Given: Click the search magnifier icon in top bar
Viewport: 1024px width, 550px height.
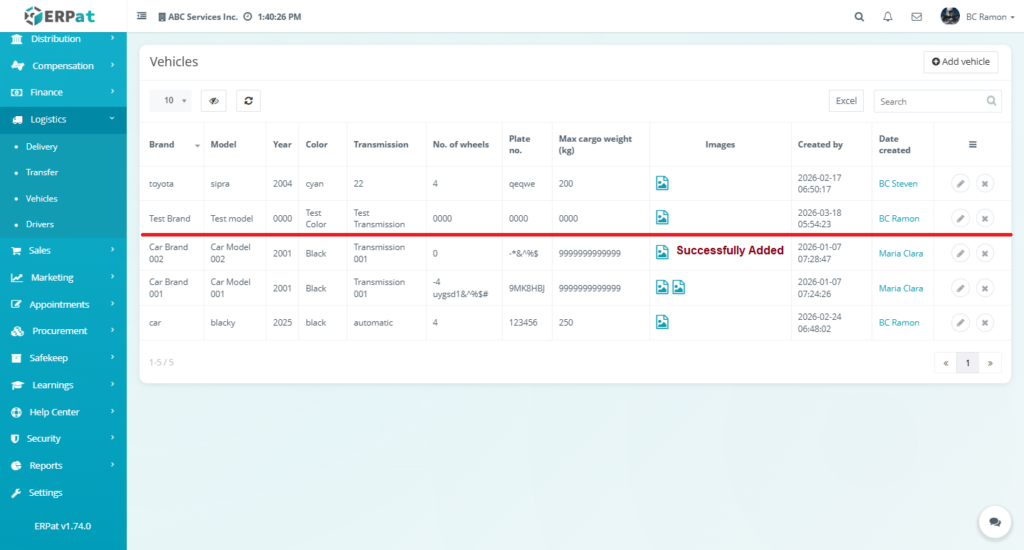Looking at the screenshot, I should (859, 17).
